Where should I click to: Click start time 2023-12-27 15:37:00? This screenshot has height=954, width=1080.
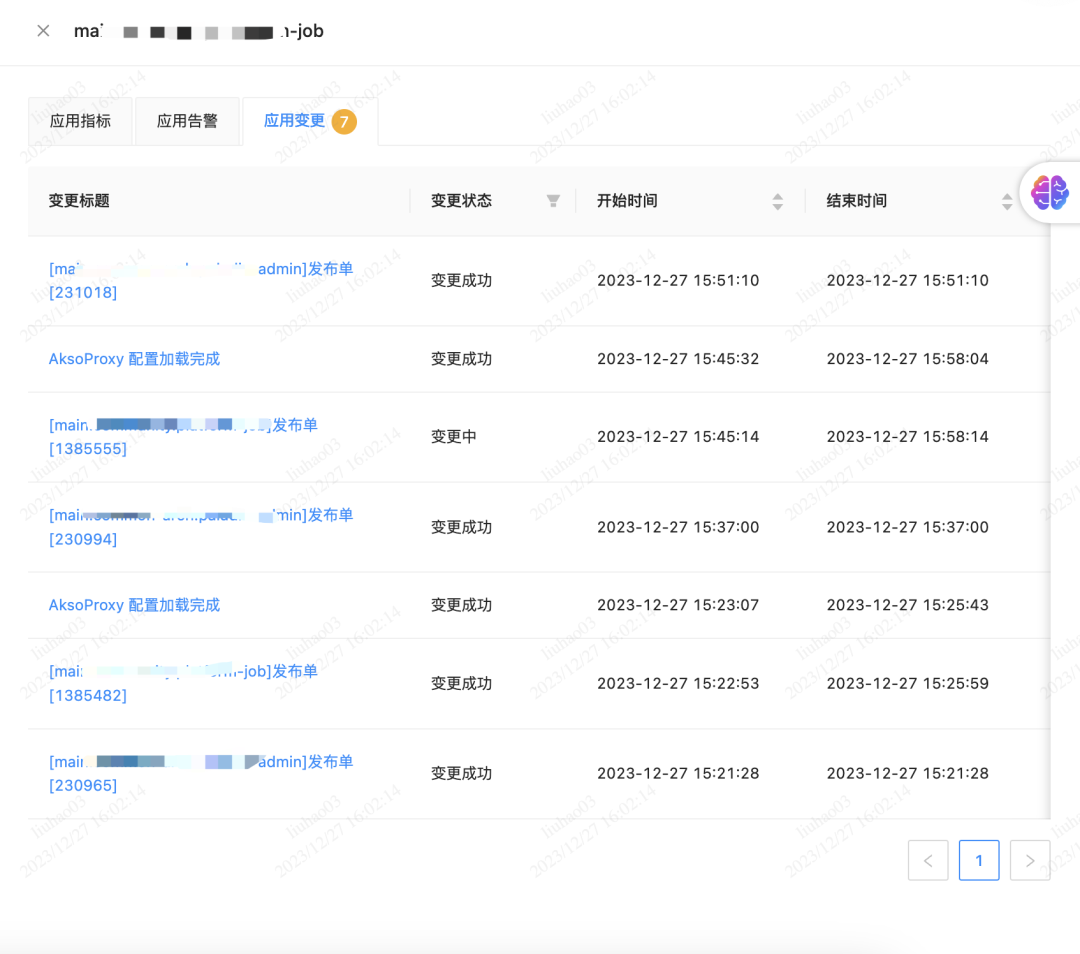[678, 527]
